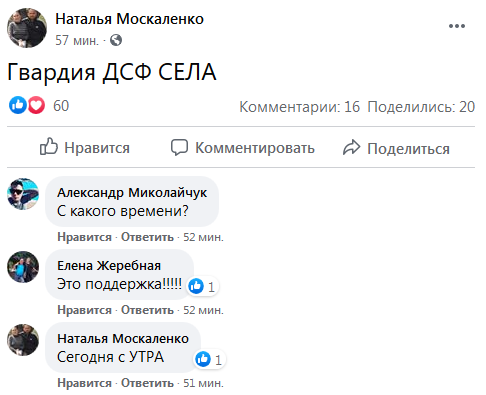Click like badge on Сегодня с УТРА comment
Viewport: 486px width, 395px height.
tap(209, 359)
